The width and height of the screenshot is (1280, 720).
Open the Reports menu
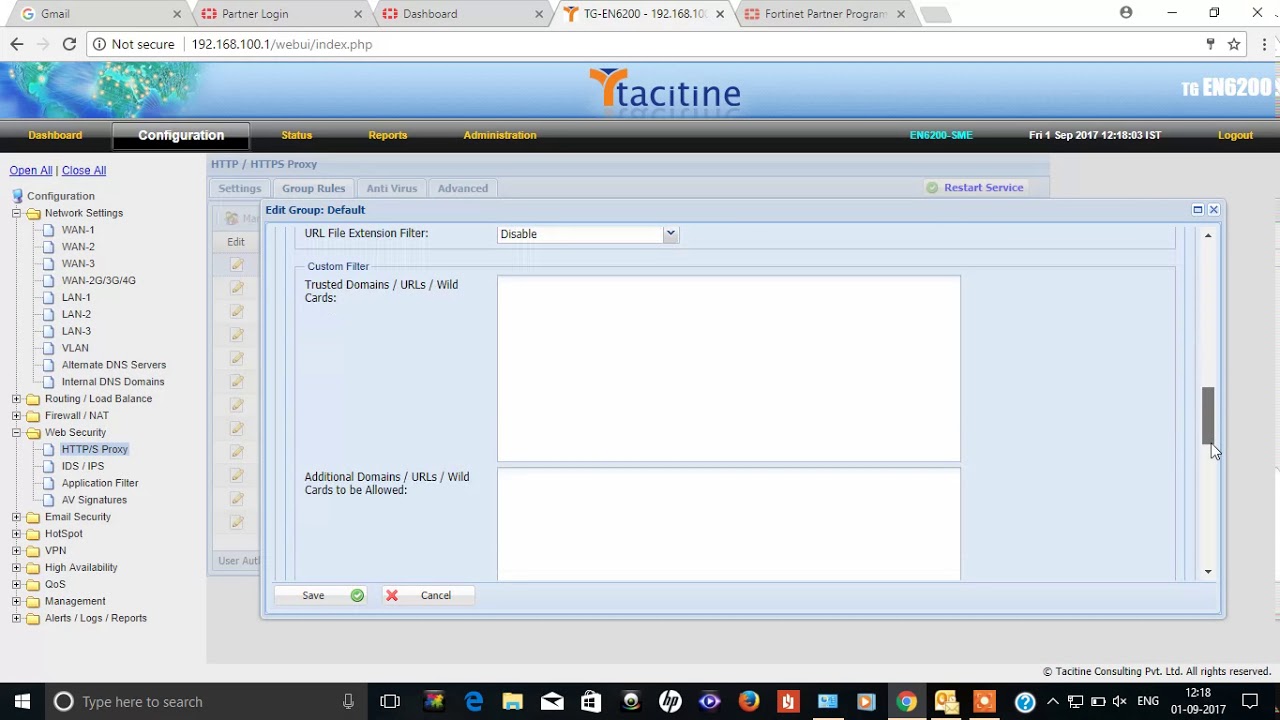tap(388, 135)
